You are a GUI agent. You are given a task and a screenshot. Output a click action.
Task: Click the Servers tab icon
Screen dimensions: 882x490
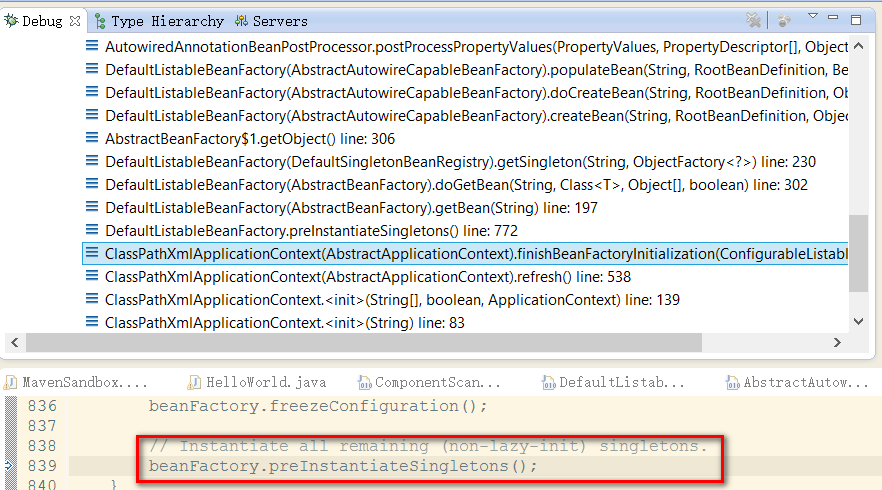(241, 21)
